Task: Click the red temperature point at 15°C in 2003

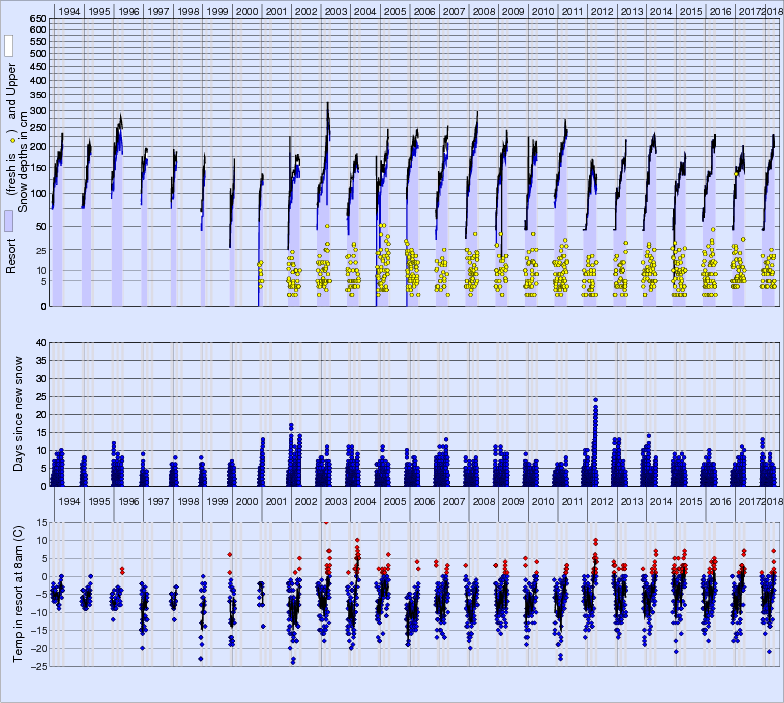Action: [x=325, y=522]
